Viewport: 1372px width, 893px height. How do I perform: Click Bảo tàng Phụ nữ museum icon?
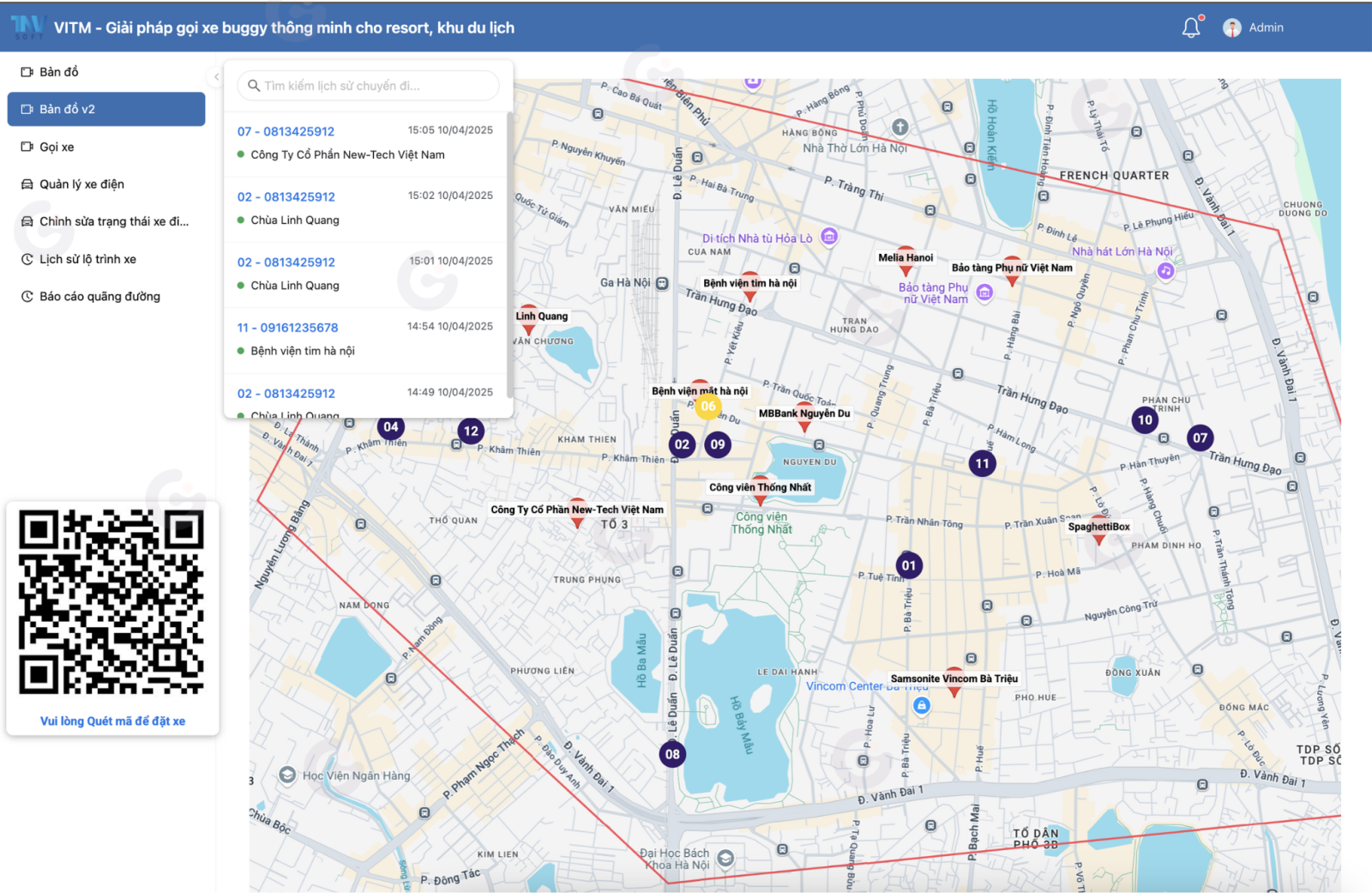tap(984, 293)
